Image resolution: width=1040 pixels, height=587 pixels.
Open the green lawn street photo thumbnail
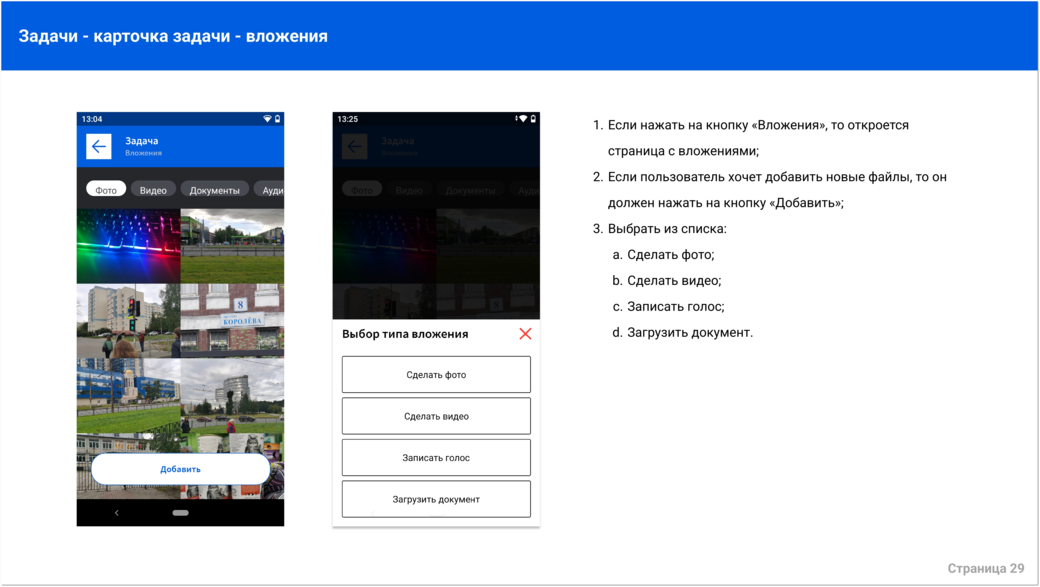coord(232,246)
